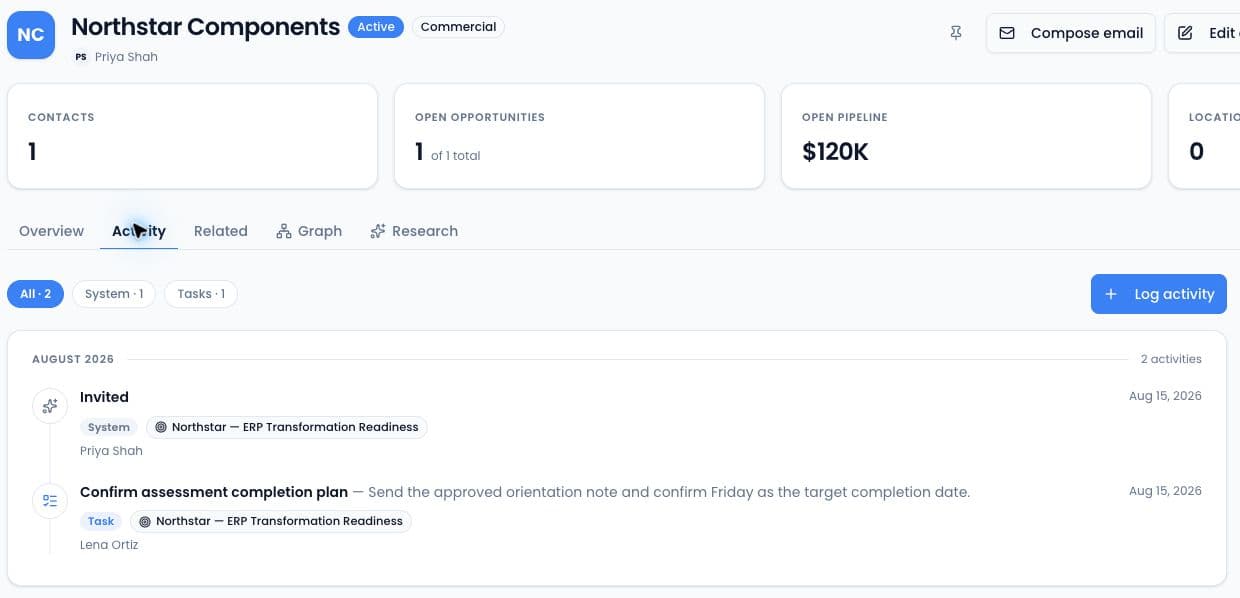
Task: Click the Commercial badge
Action: click(x=458, y=27)
